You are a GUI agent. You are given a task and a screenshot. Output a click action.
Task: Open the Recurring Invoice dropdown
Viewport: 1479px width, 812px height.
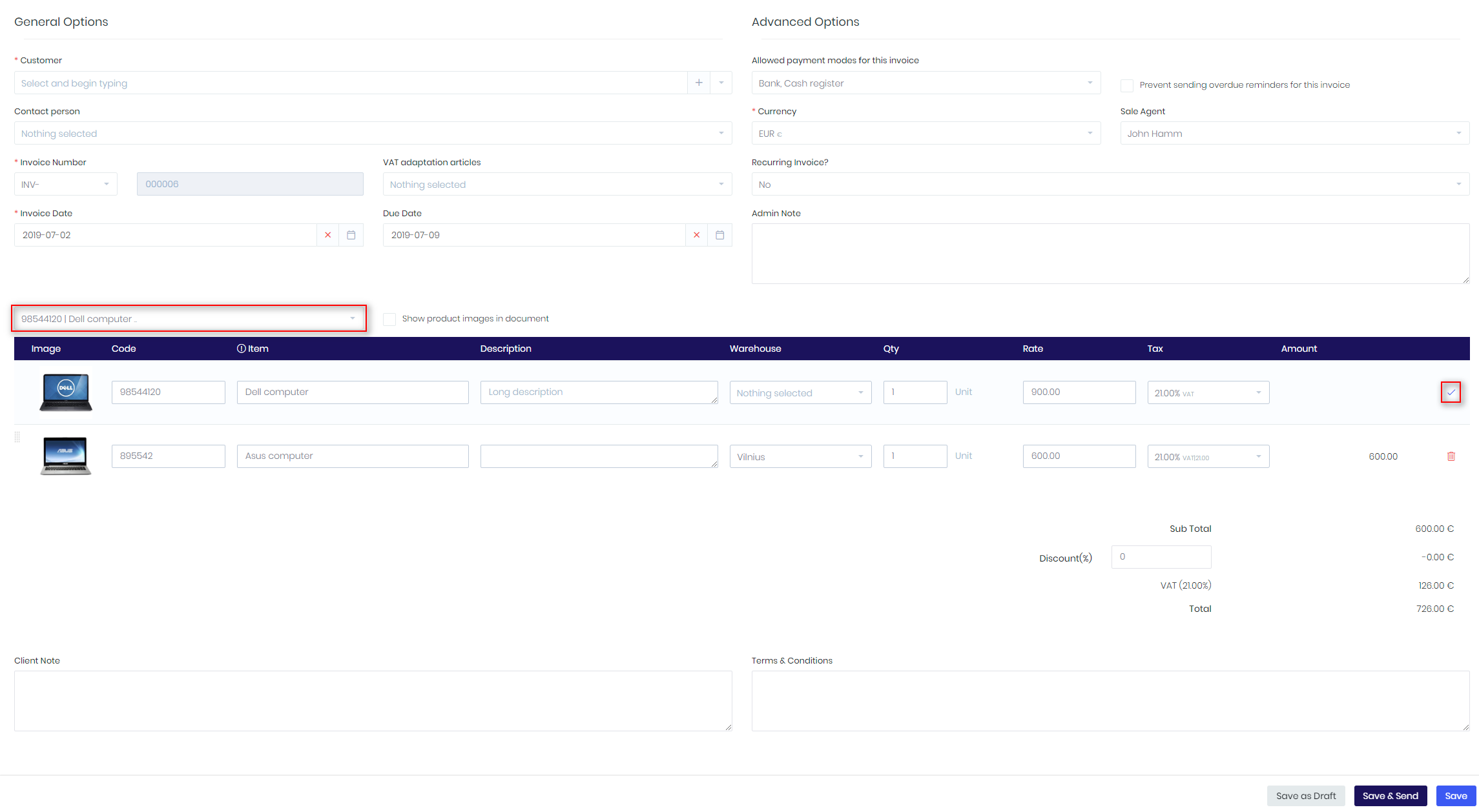coord(1110,185)
